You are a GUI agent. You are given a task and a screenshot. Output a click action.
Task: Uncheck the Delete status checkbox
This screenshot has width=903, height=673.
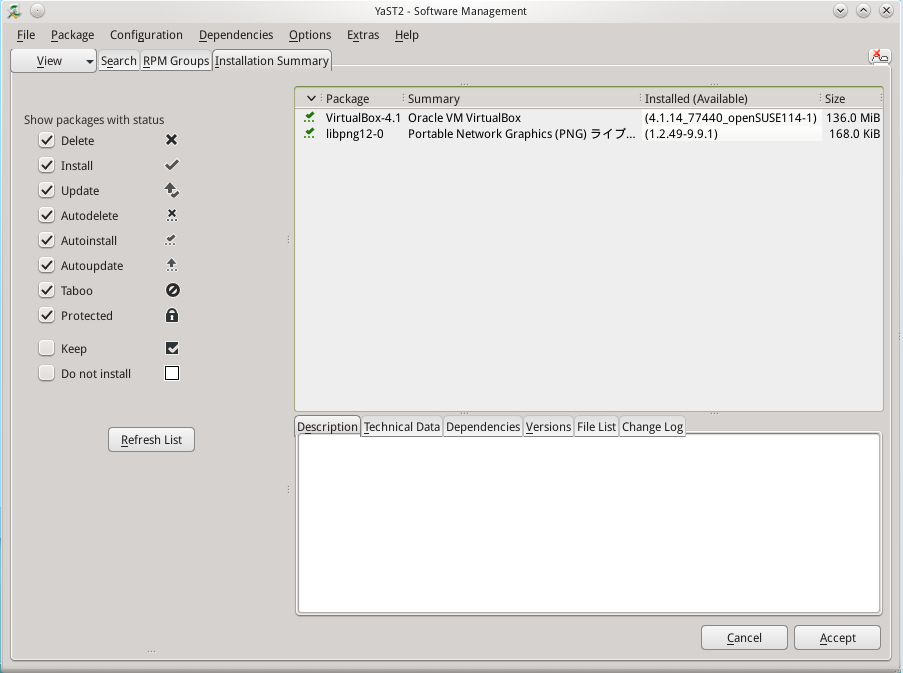pos(47,140)
